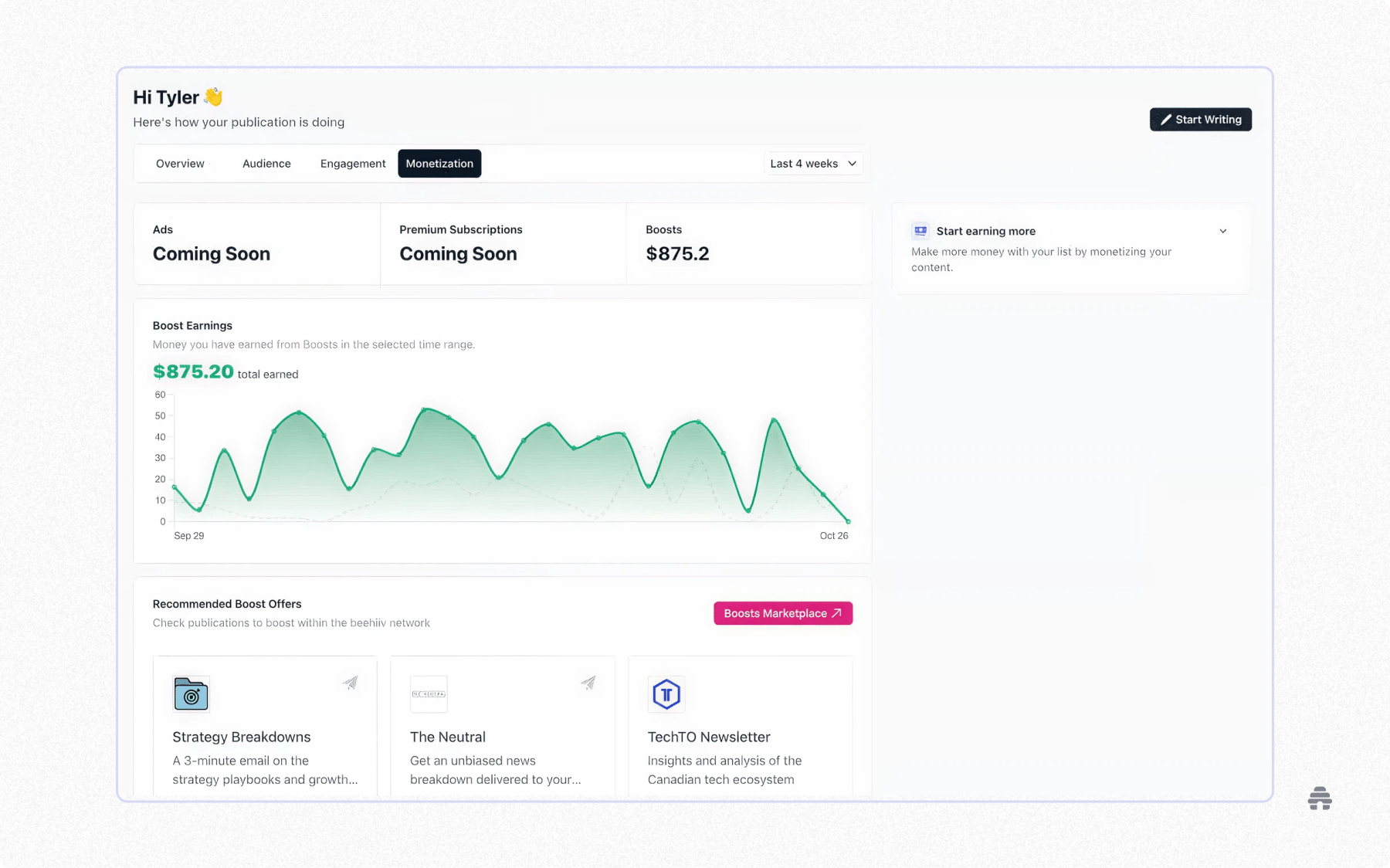The image size is (1390, 868).
Task: Select the Strategy Breakdowns camera folder icon
Action: click(191, 693)
